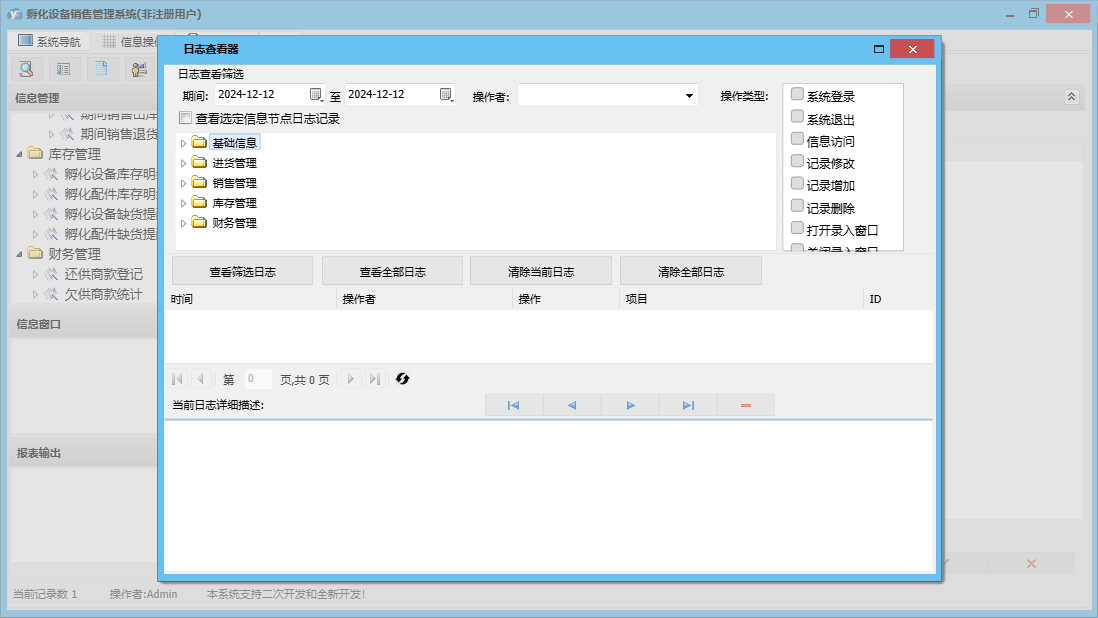The image size is (1098, 618).
Task: Click the search icon in main toolbar
Action: tap(27, 69)
